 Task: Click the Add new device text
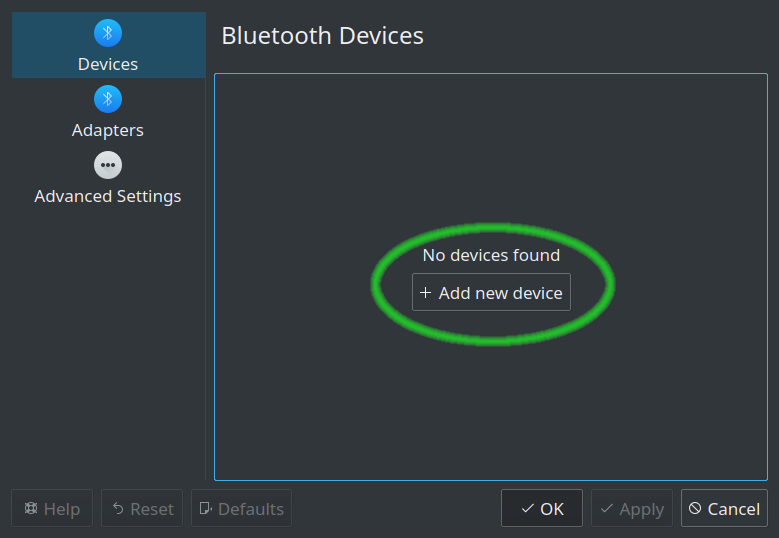[x=500, y=293]
